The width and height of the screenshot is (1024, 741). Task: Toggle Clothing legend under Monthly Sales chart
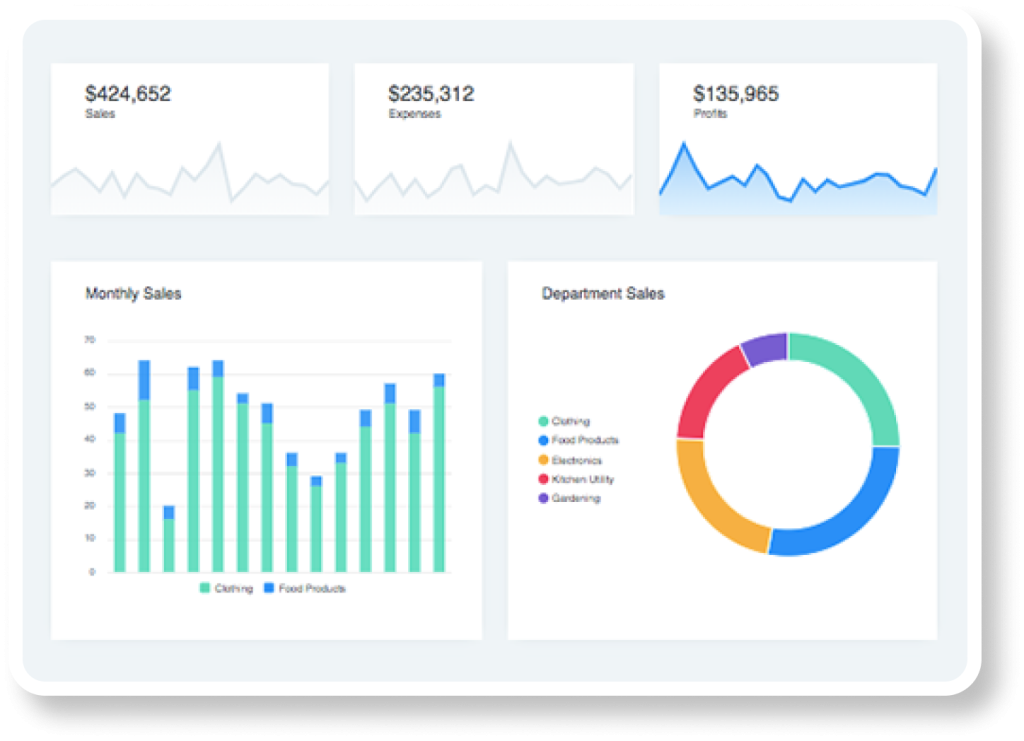[226, 589]
